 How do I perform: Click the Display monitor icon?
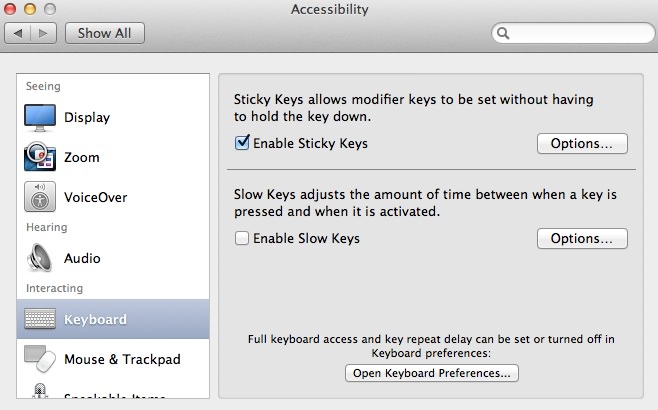click(41, 117)
